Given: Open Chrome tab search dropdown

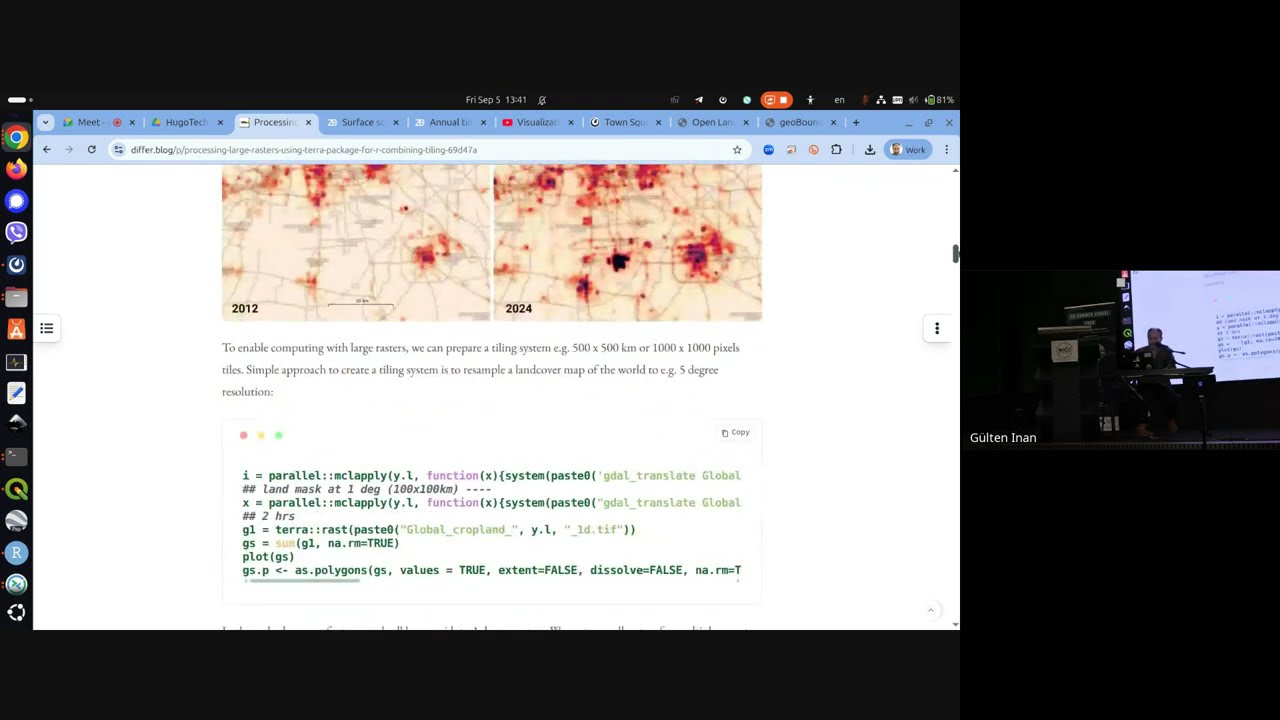Looking at the screenshot, I should [x=45, y=122].
